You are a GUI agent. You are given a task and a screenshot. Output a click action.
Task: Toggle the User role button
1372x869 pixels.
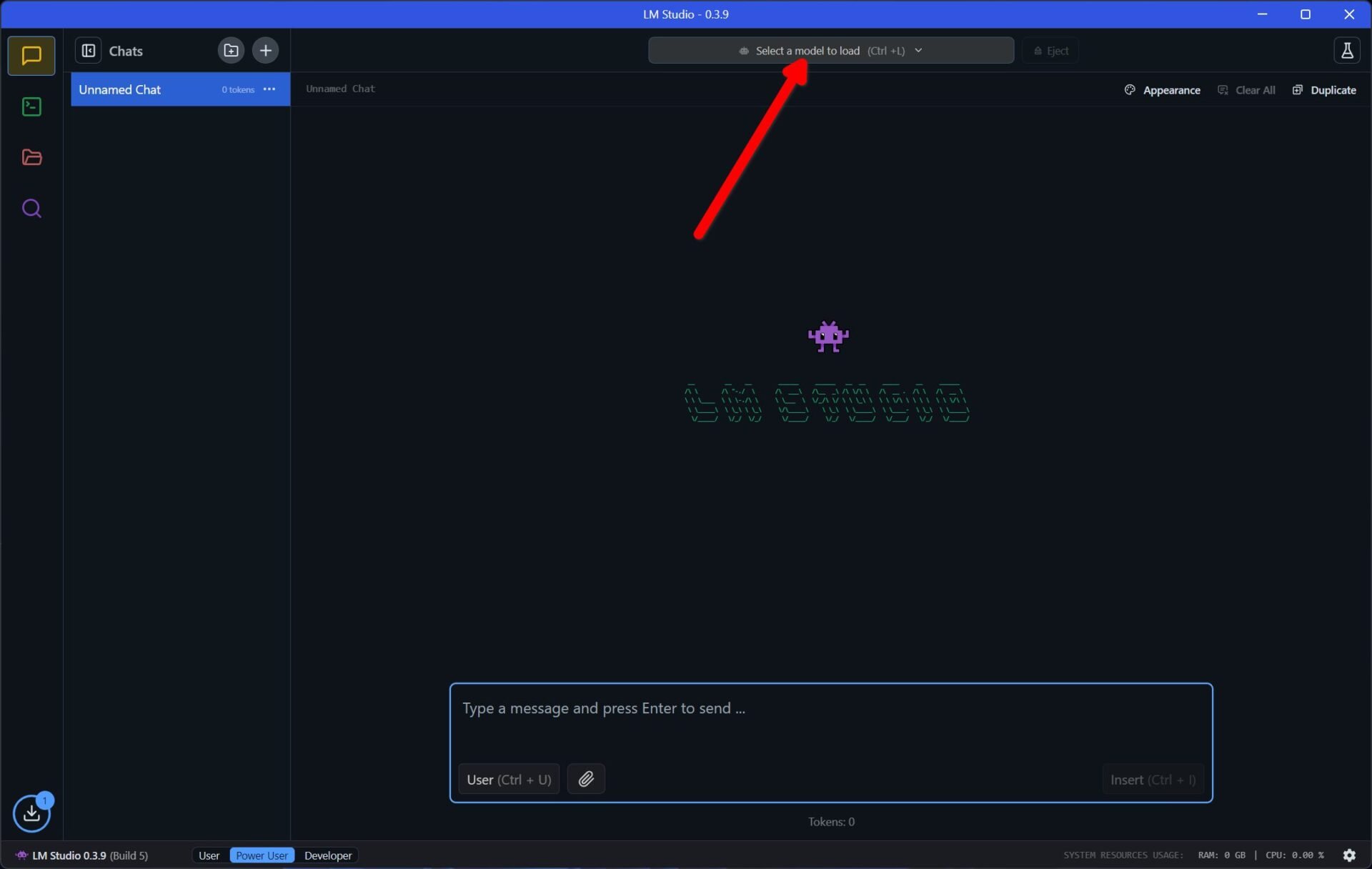[x=509, y=780]
